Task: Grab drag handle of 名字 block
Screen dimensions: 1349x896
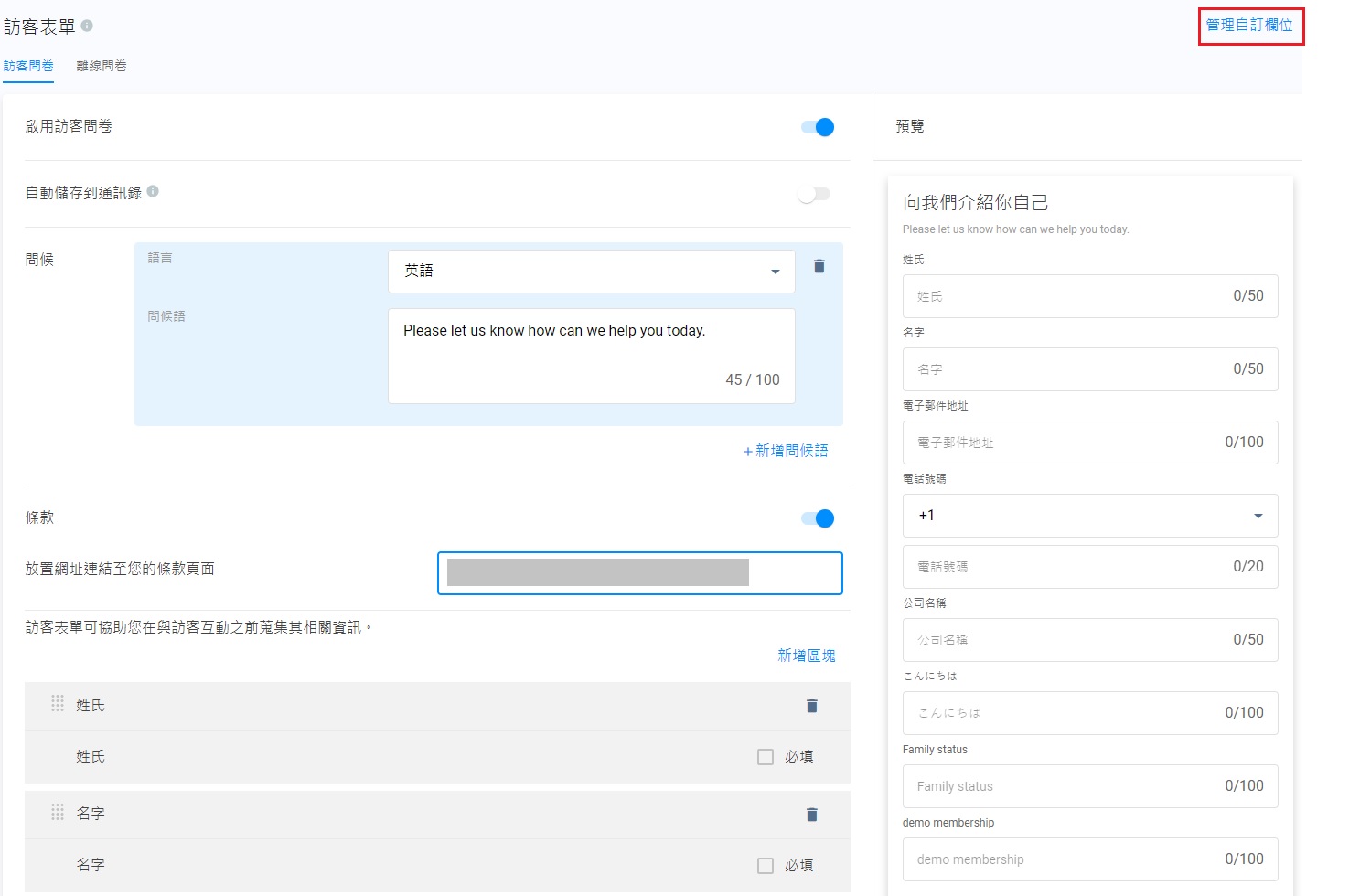Action: (x=58, y=812)
